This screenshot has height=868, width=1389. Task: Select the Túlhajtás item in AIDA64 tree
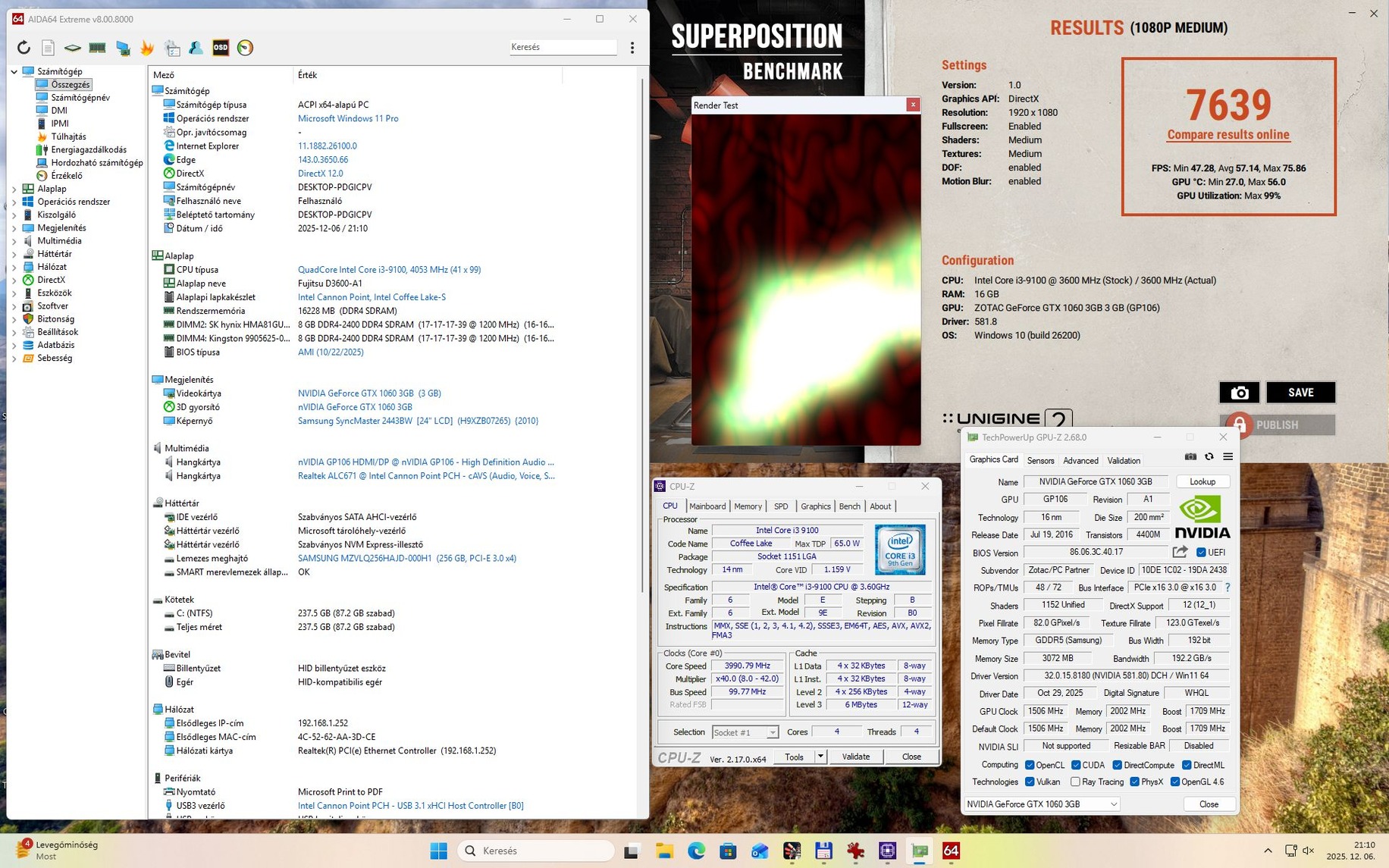[68, 136]
